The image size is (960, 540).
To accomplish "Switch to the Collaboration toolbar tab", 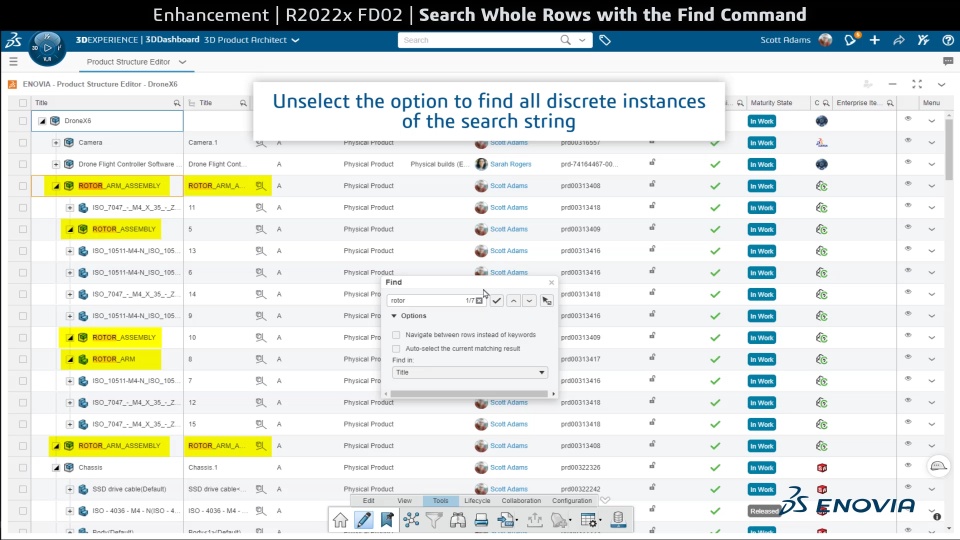I will tap(521, 501).
